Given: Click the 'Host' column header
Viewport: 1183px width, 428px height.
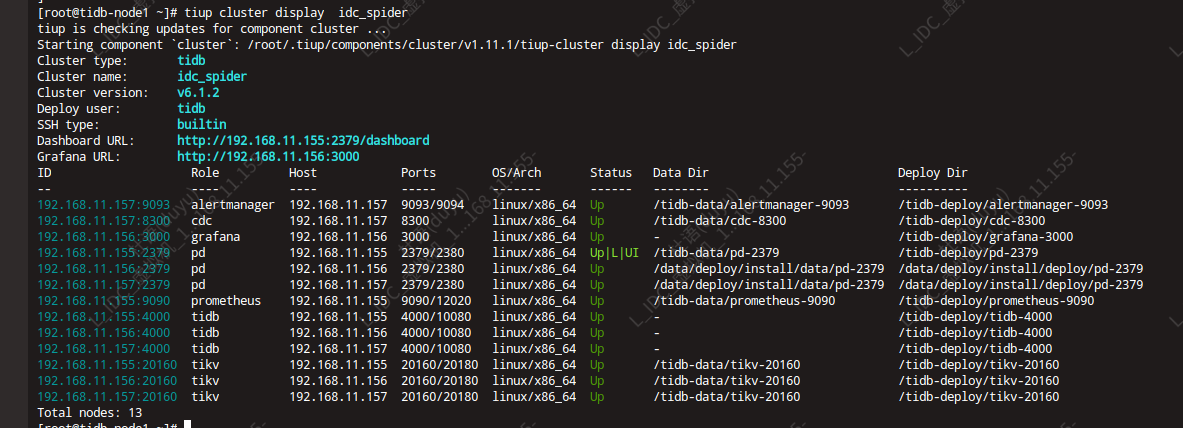Looking at the screenshot, I should pos(303,173).
